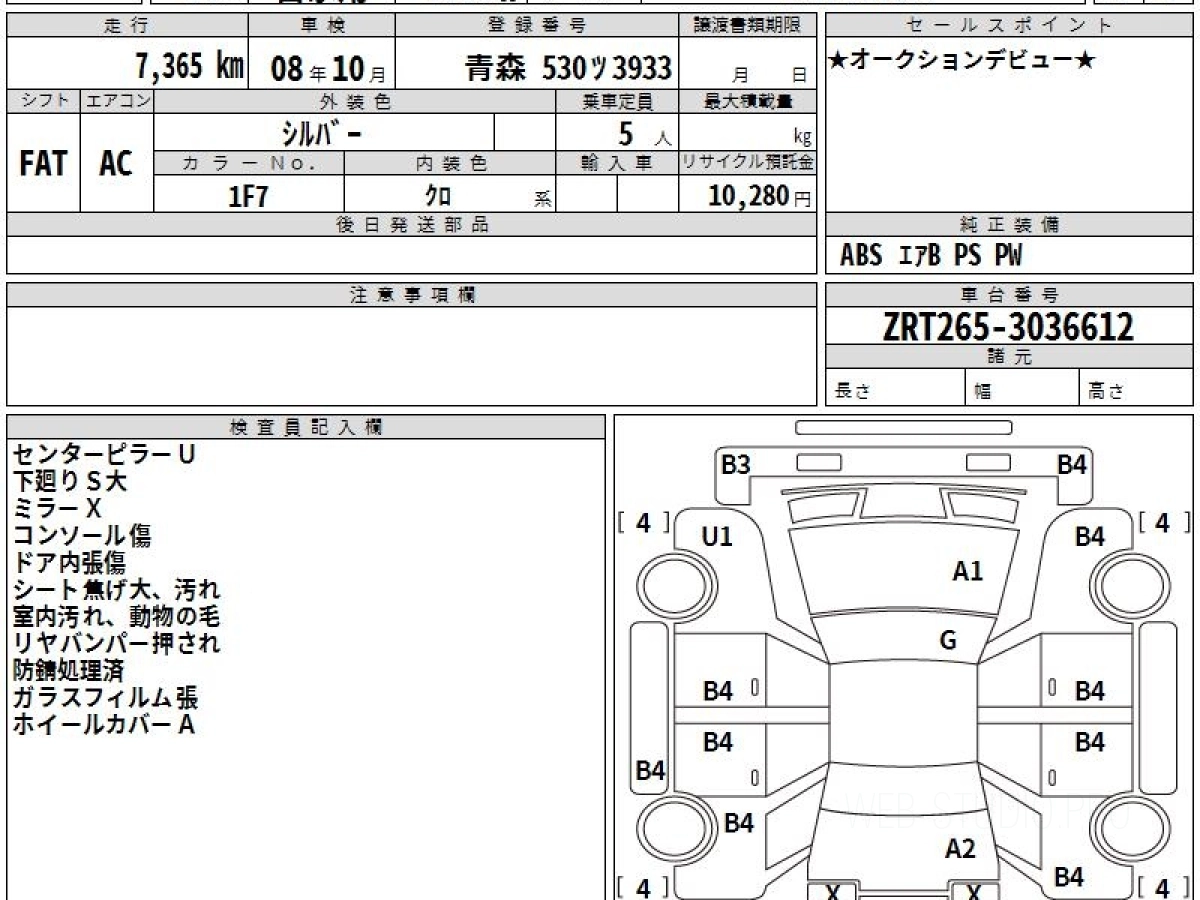Image resolution: width=1200 pixels, height=900 pixels.
Task: Select the 下廻りS大 note
Action: pos(70,481)
